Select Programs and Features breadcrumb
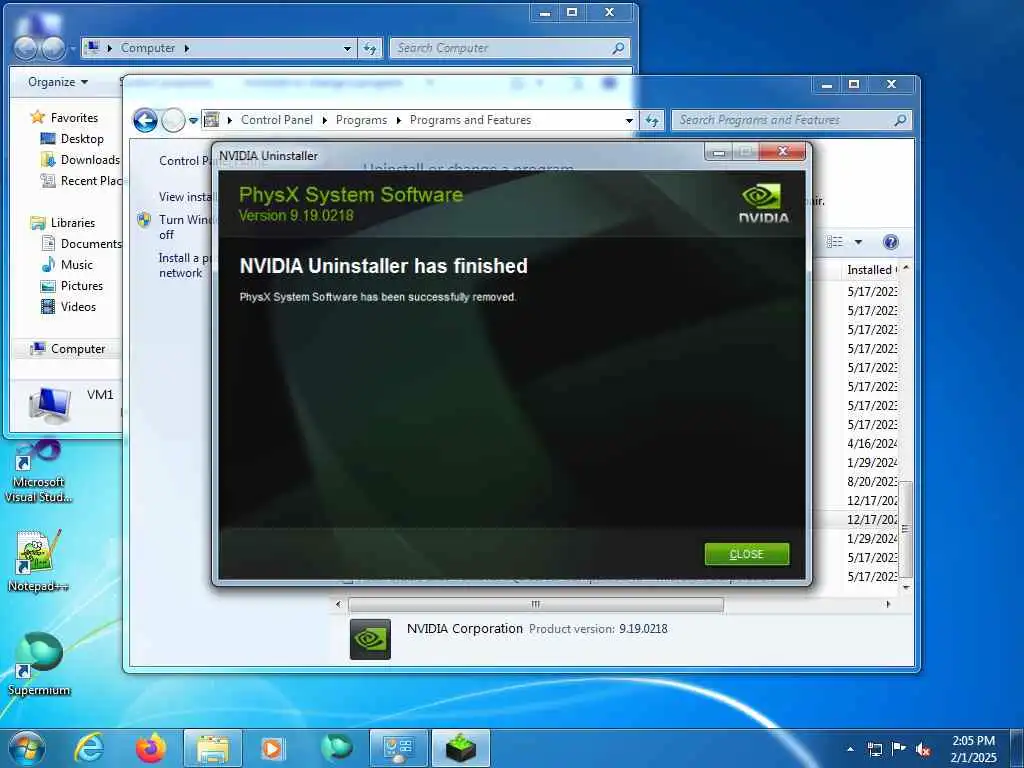The width and height of the screenshot is (1024, 768). (x=470, y=120)
